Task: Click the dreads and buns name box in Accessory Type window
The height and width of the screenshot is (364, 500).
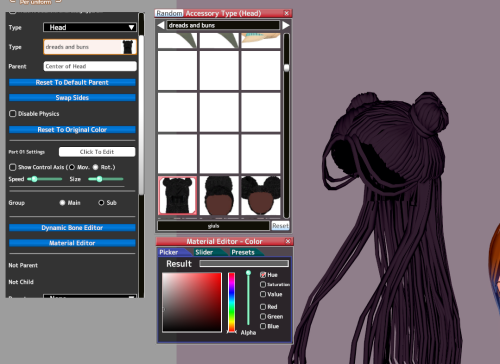Action: [x=223, y=25]
